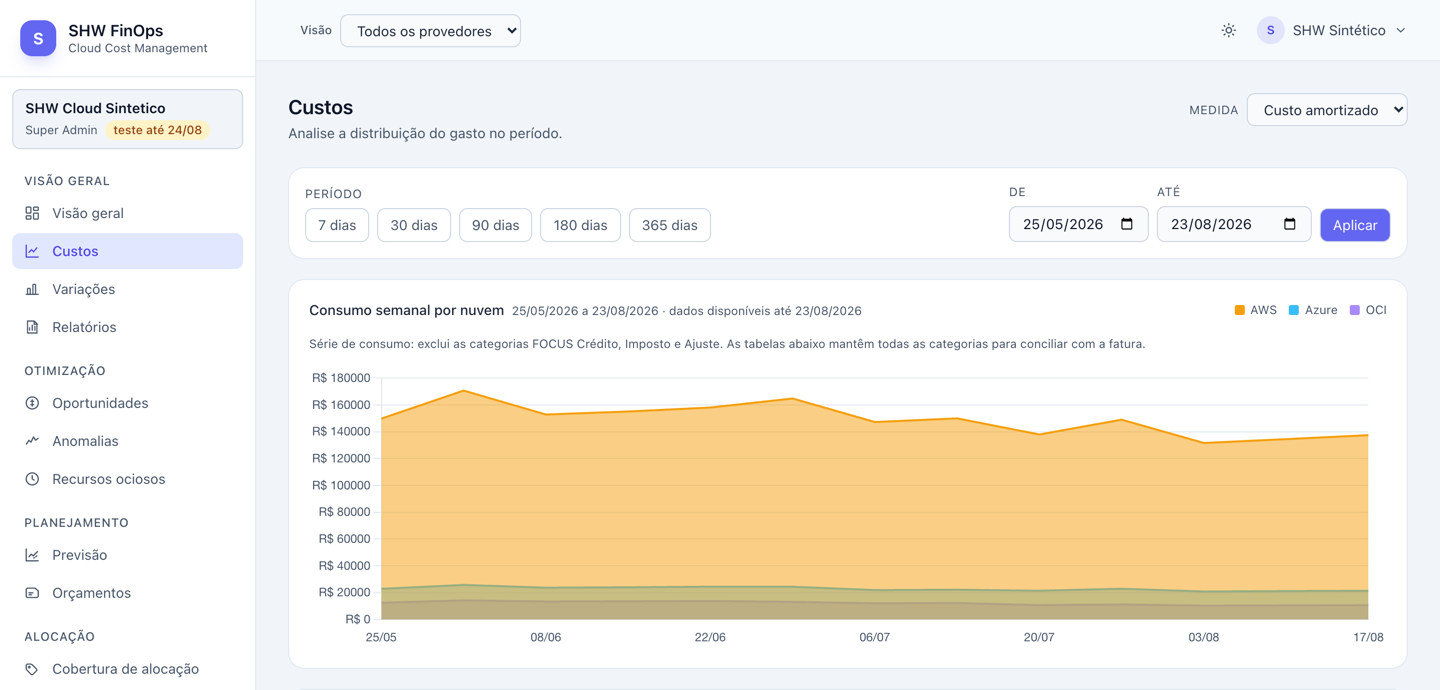Image resolution: width=1440 pixels, height=690 pixels.
Task: Open the Visão providers dropdown
Action: (x=430, y=31)
